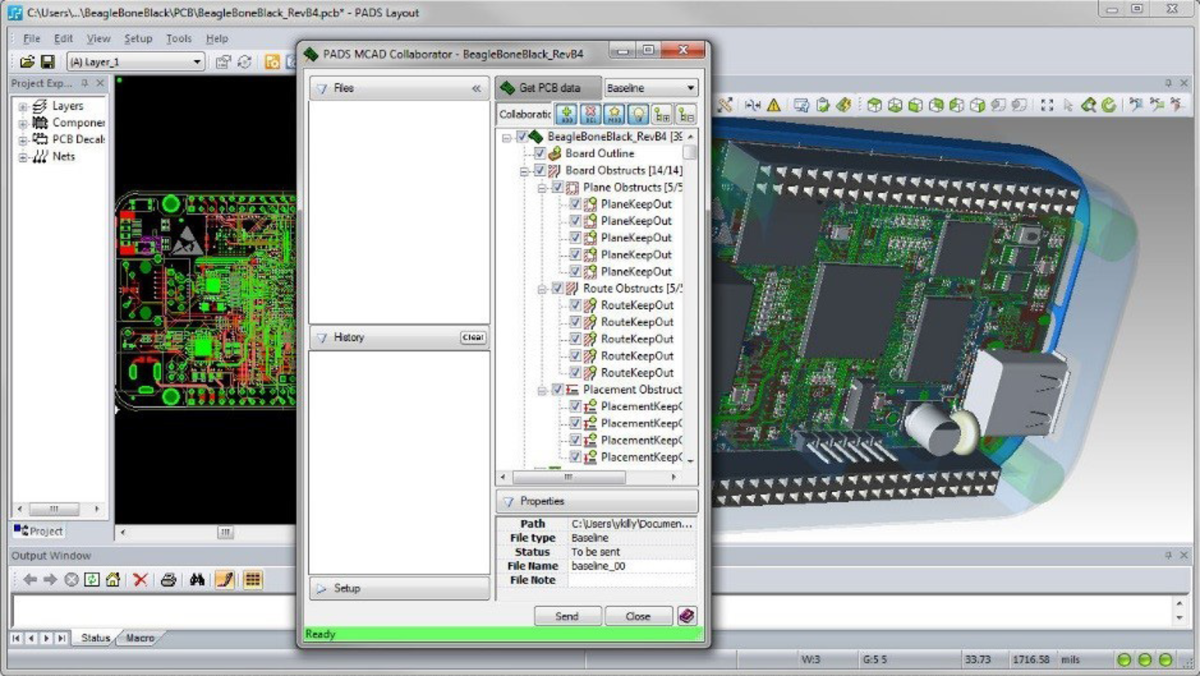Click the fit-to-screen corners icon in 3D toolbar
This screenshot has height=676, width=1200.
[x=1047, y=104]
